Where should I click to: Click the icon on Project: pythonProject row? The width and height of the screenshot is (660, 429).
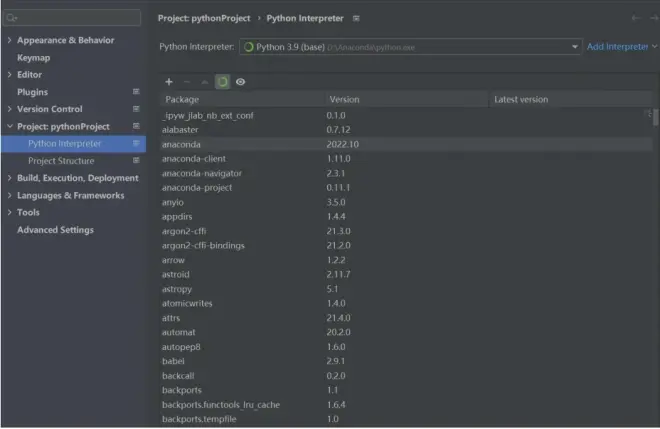coord(136,126)
